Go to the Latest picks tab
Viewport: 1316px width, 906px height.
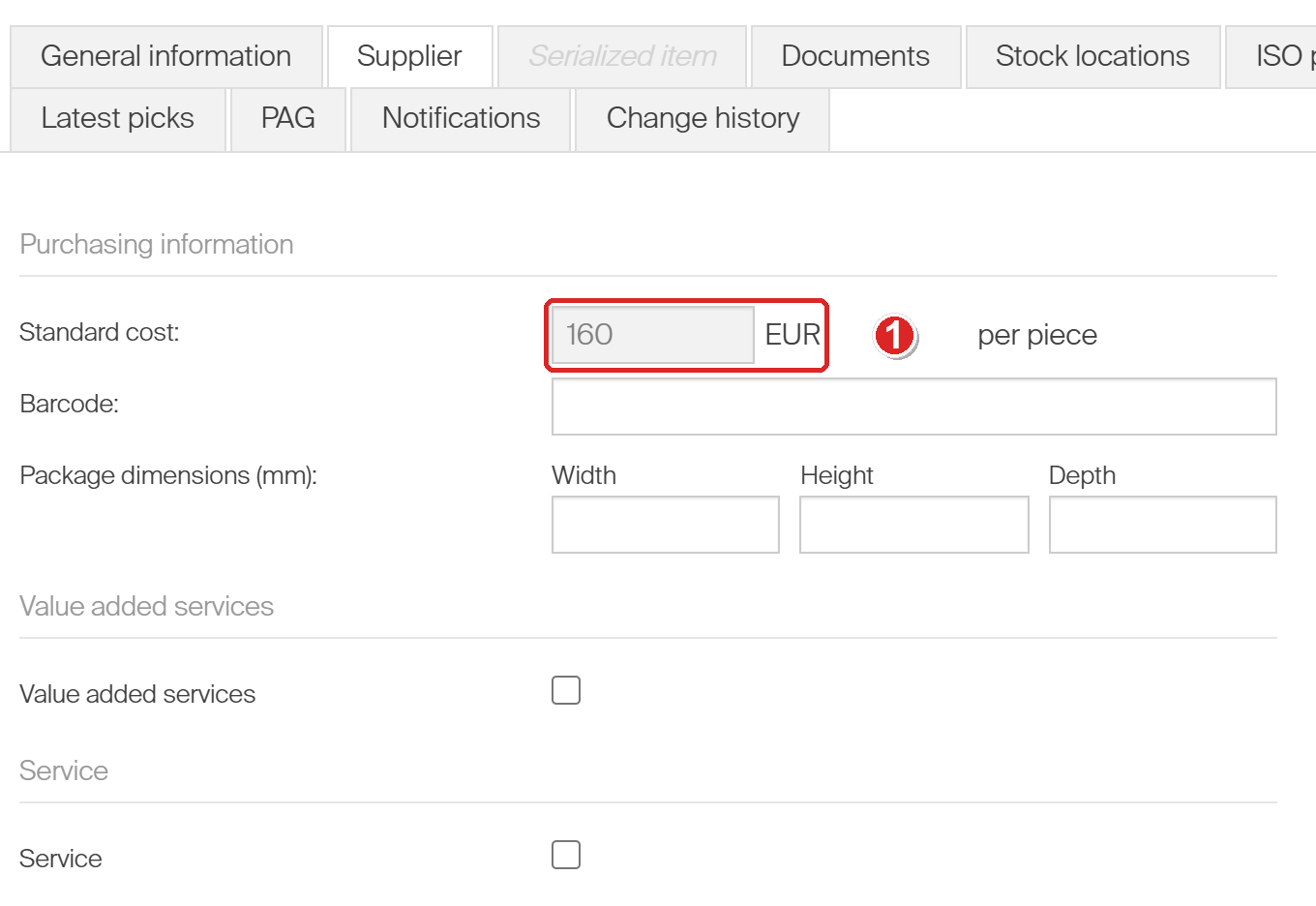point(118,118)
